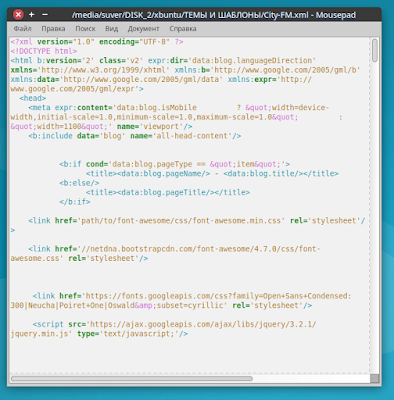Click the title bar with City-FM.xml path
This screenshot has height=400, width=394.
coord(214,15)
